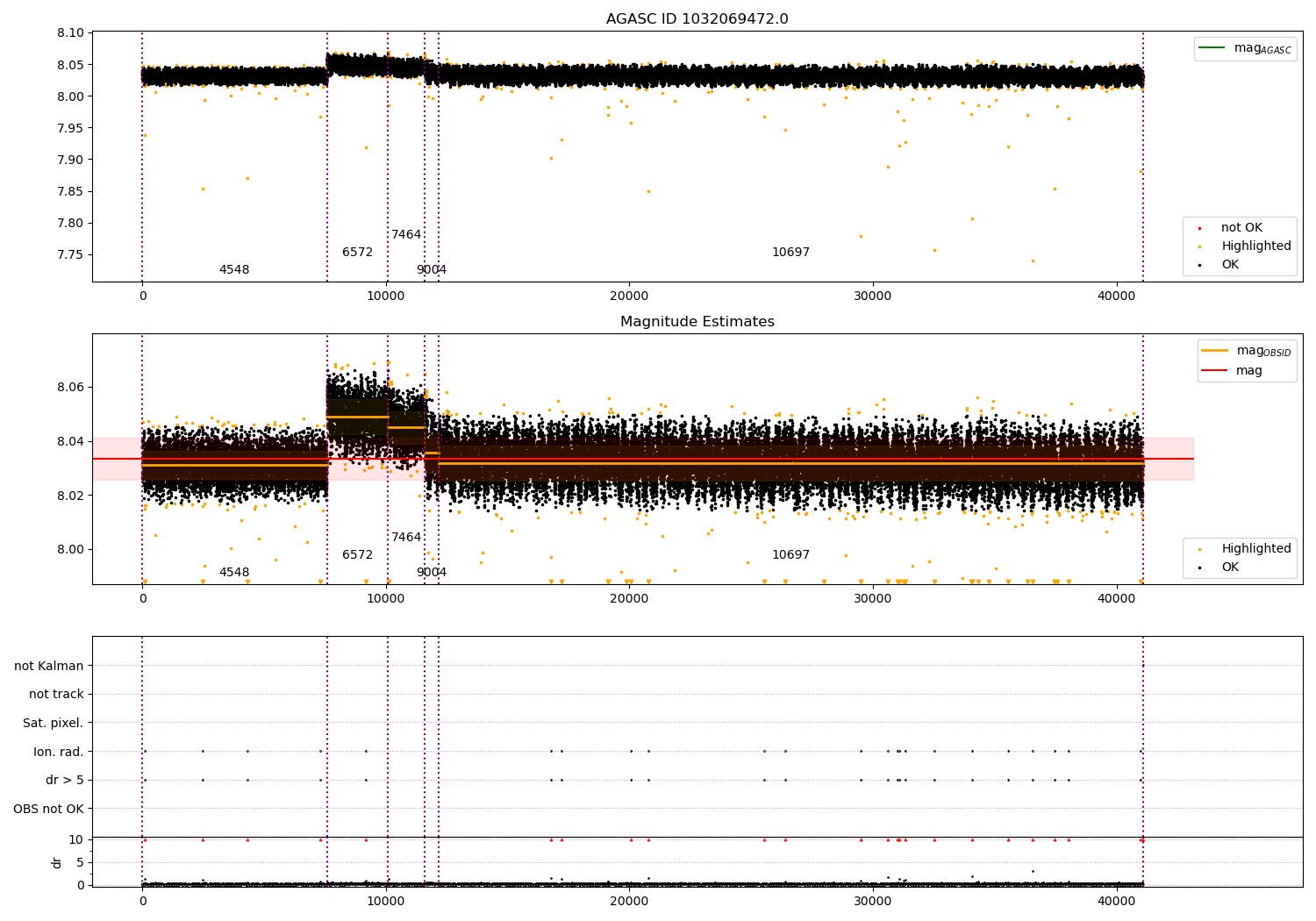Click the "OBS not OK" axis label
This screenshot has width=1316, height=921.
(49, 809)
